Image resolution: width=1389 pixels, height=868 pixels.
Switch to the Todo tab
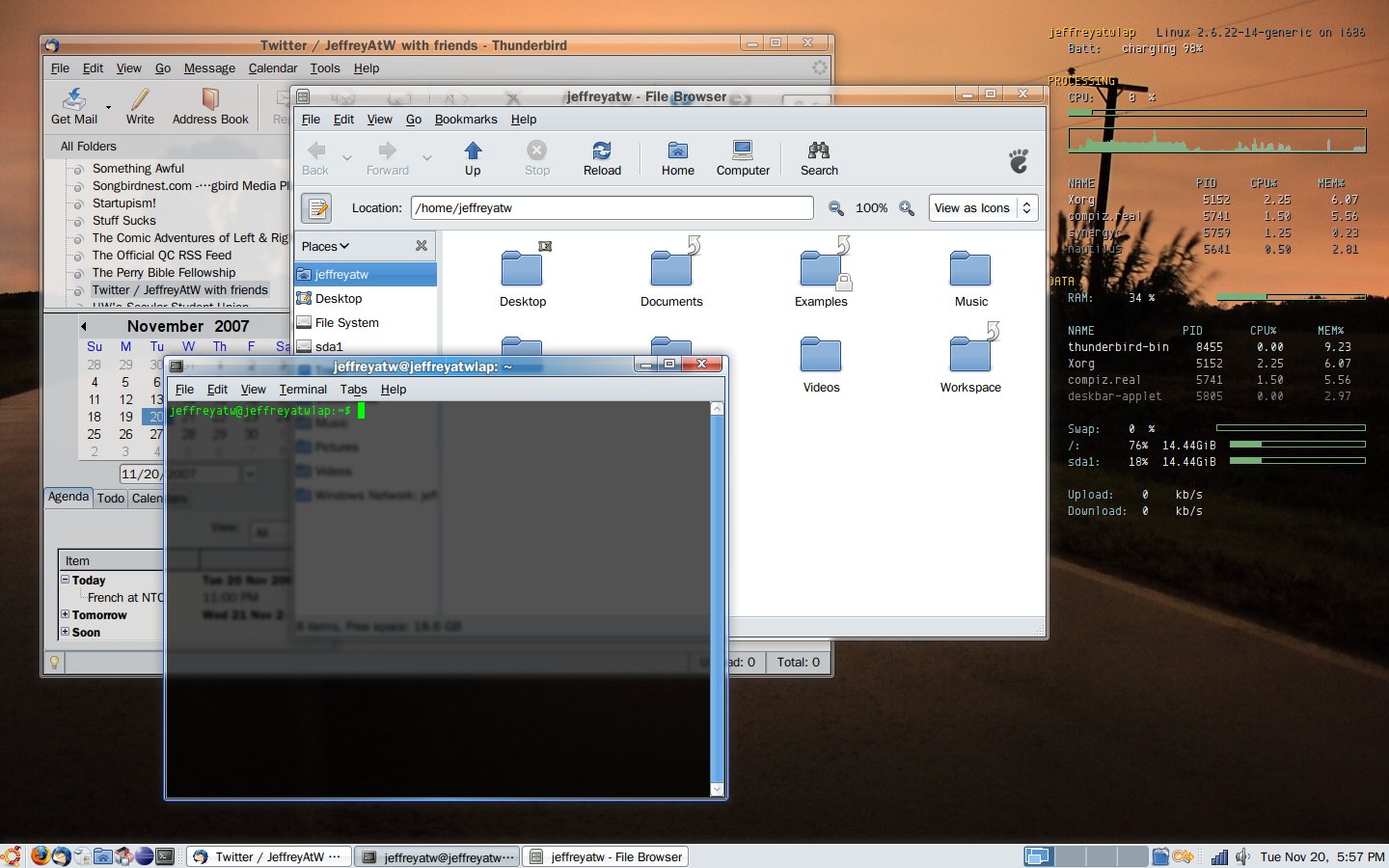(111, 498)
